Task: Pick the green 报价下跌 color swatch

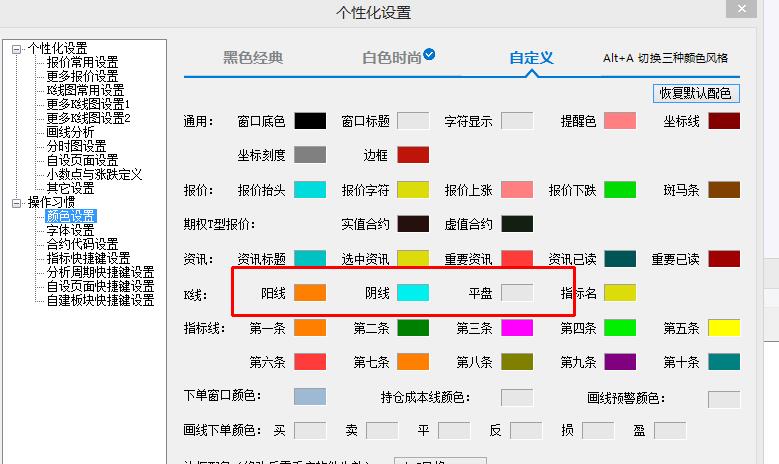Action: pos(620,190)
